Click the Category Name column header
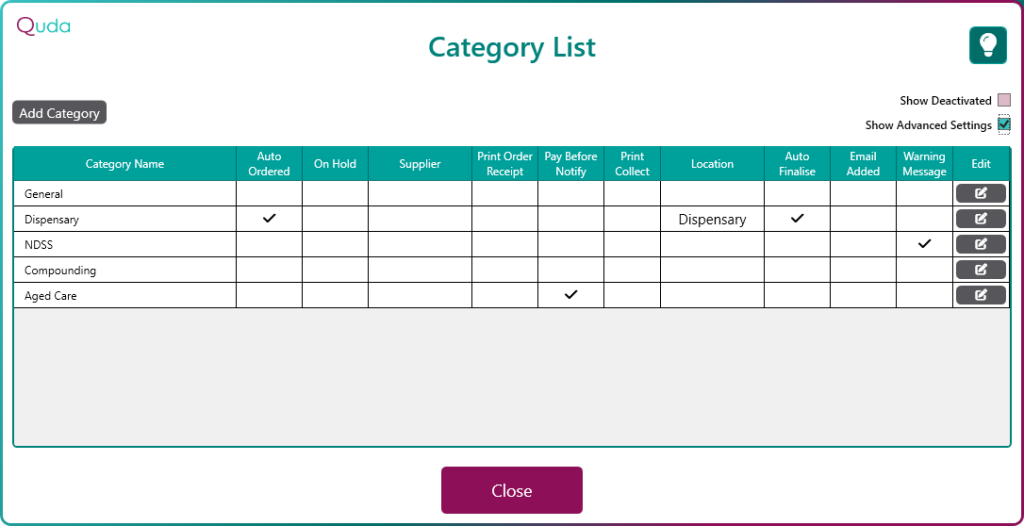Viewport: 1024px width, 526px height. [x=125, y=164]
